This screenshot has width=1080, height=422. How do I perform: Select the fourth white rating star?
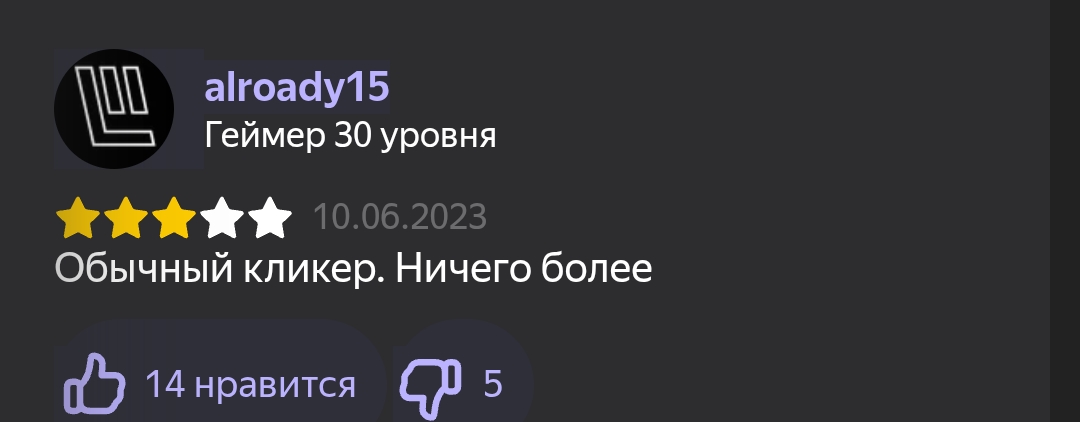(222, 218)
